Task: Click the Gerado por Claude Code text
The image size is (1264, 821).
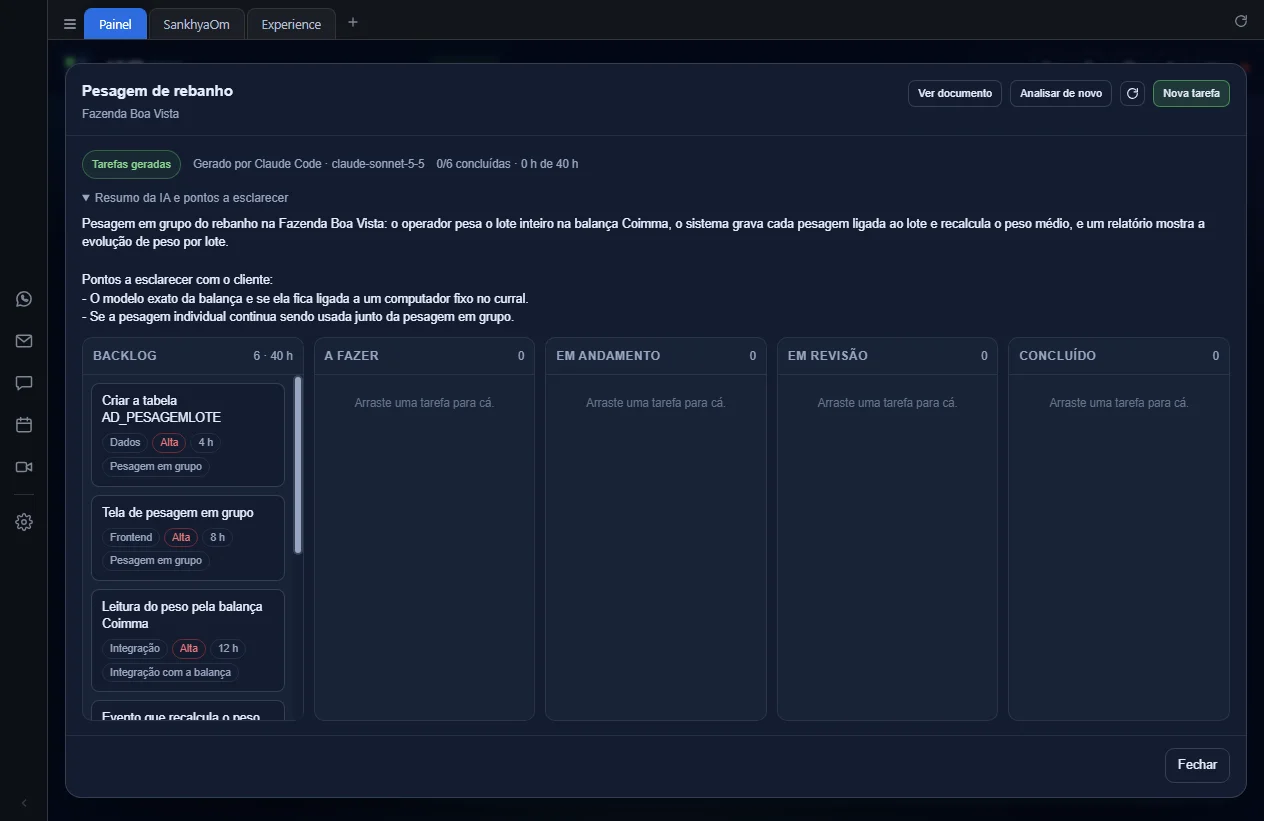Action: point(258,164)
